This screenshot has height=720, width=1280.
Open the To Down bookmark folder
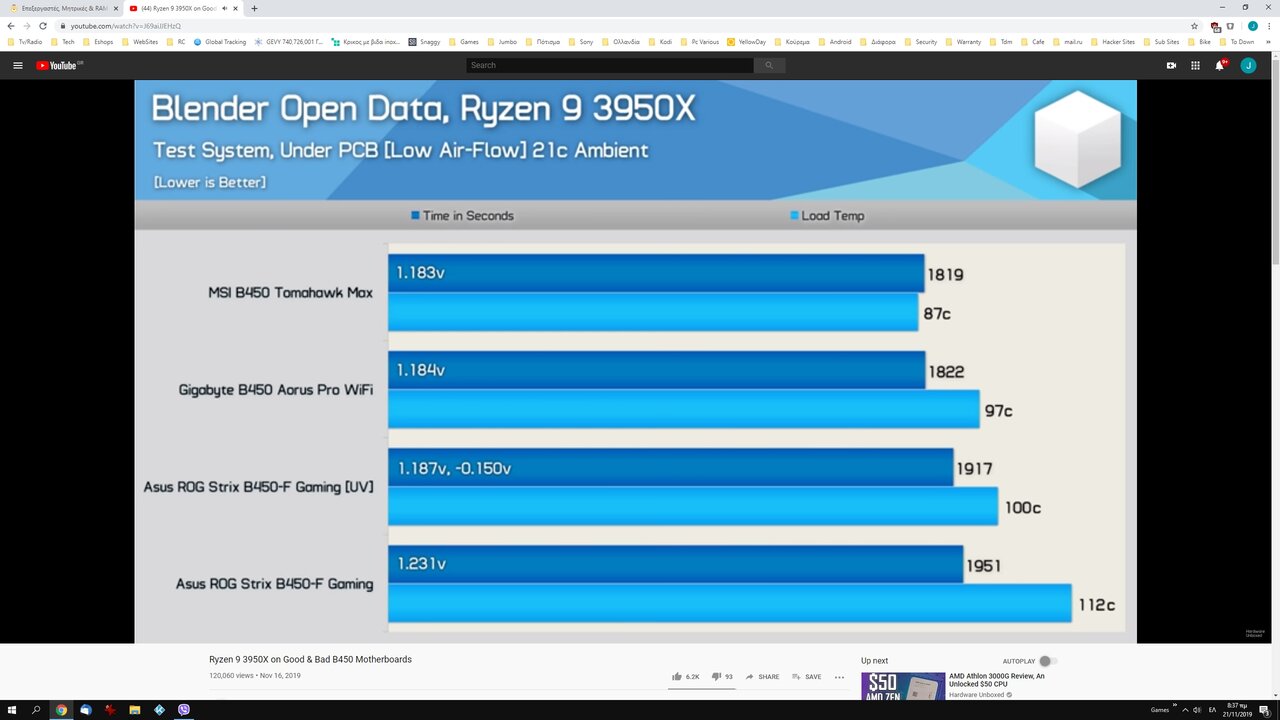pyautogui.click(x=1236, y=42)
